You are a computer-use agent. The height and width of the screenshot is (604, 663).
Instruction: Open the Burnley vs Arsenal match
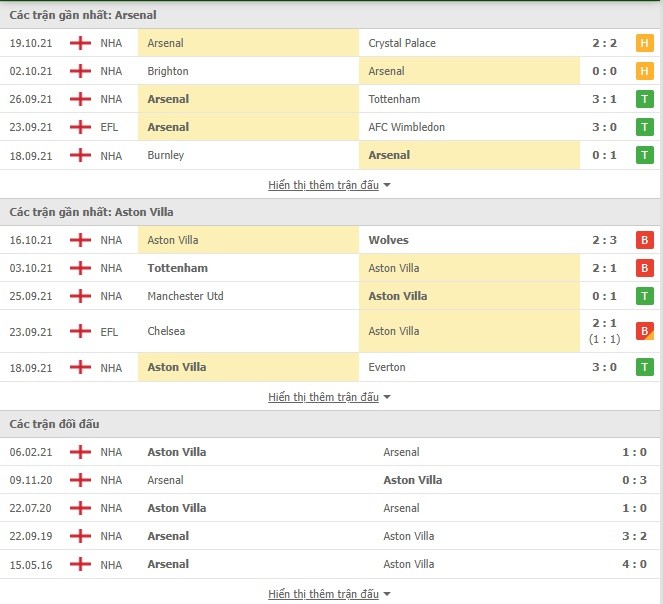point(330,155)
